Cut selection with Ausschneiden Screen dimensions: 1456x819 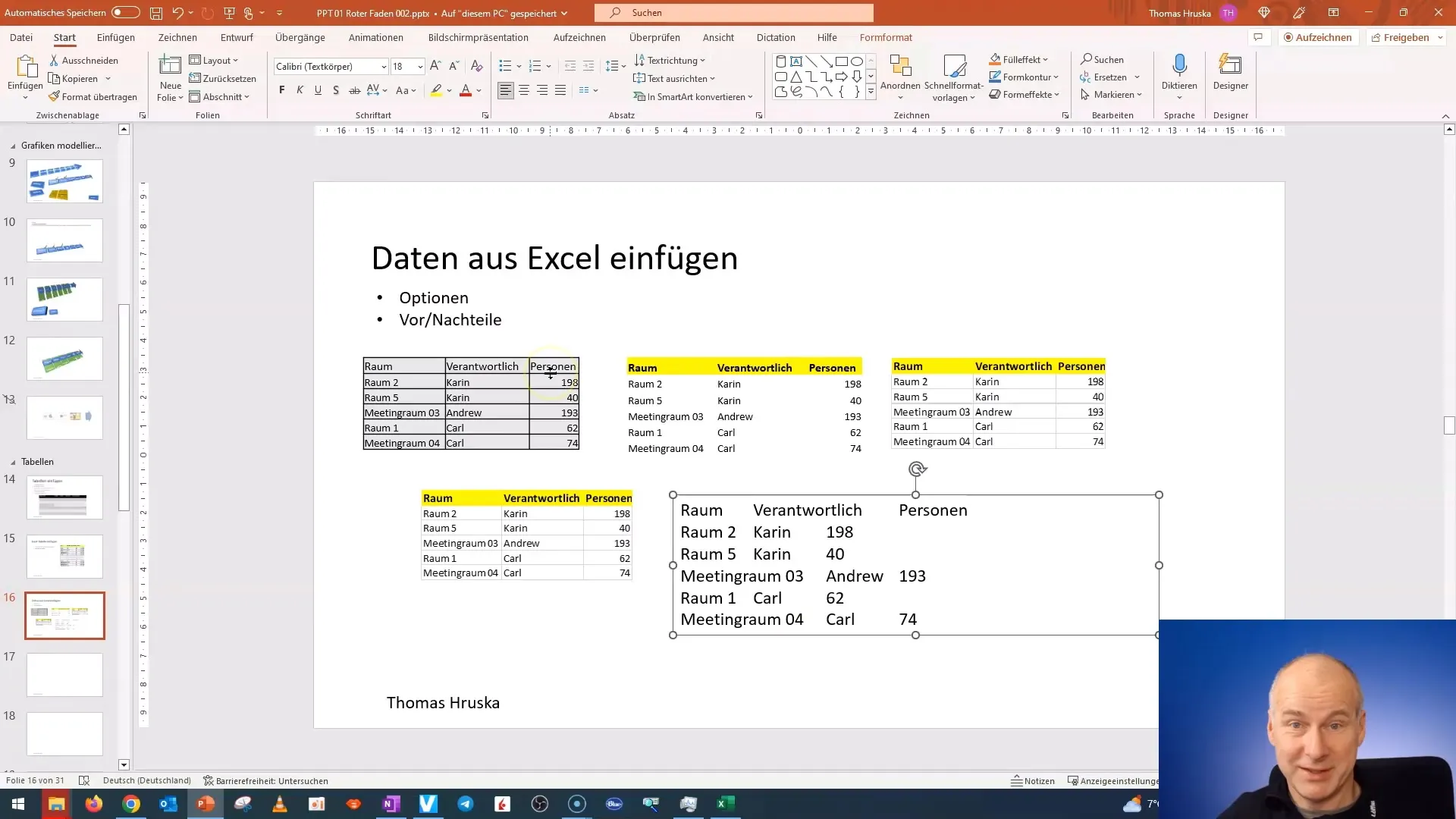(83, 60)
